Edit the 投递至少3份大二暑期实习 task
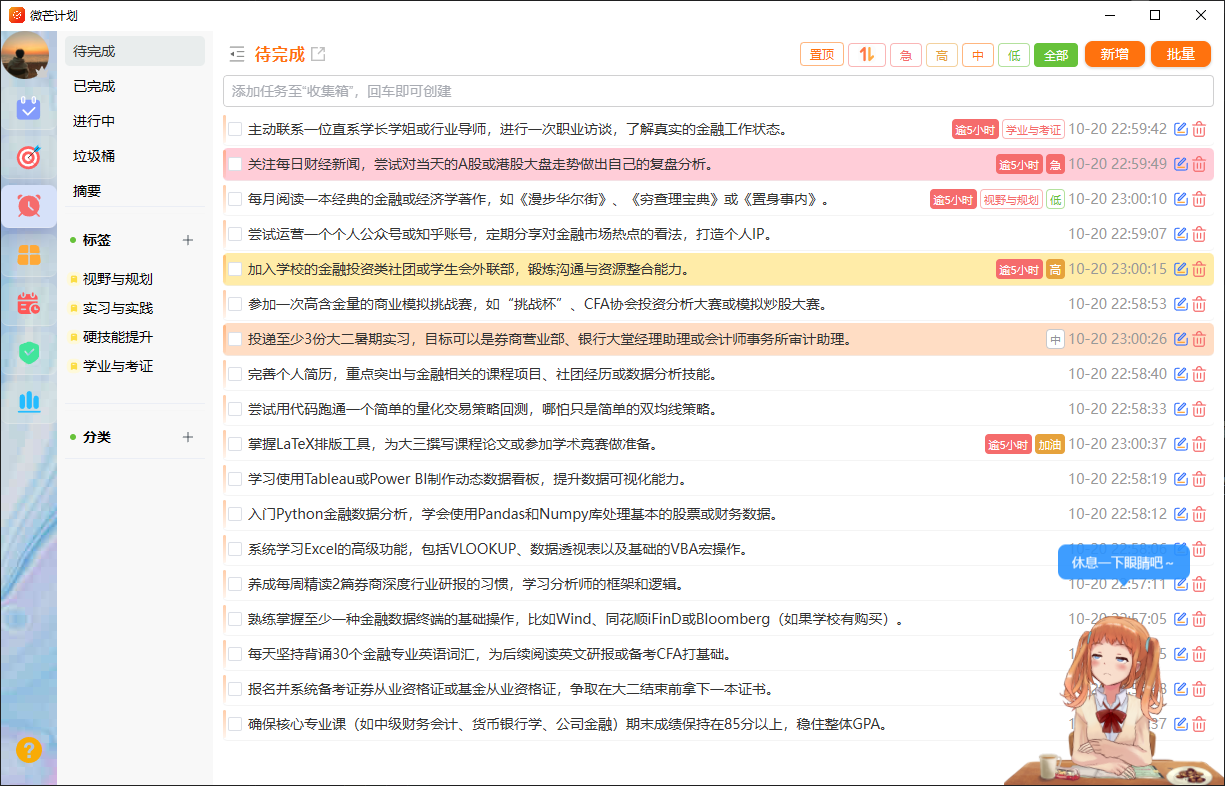This screenshot has width=1225, height=786. (1181, 339)
